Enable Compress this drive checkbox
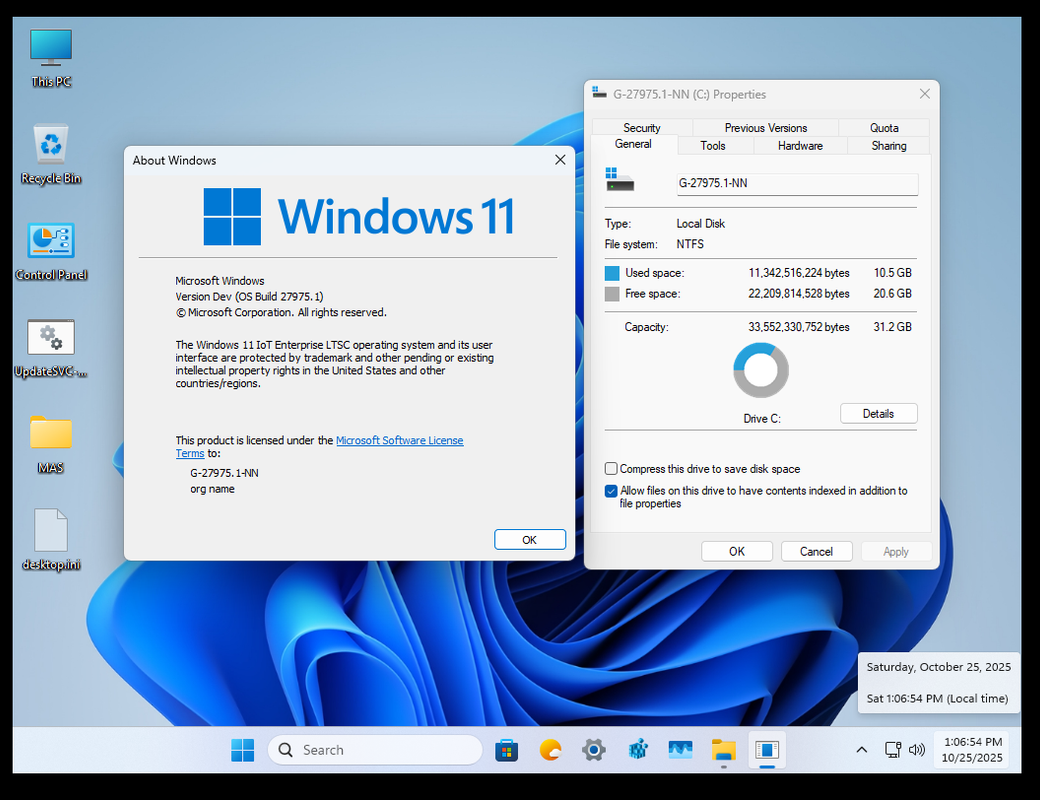 point(611,469)
